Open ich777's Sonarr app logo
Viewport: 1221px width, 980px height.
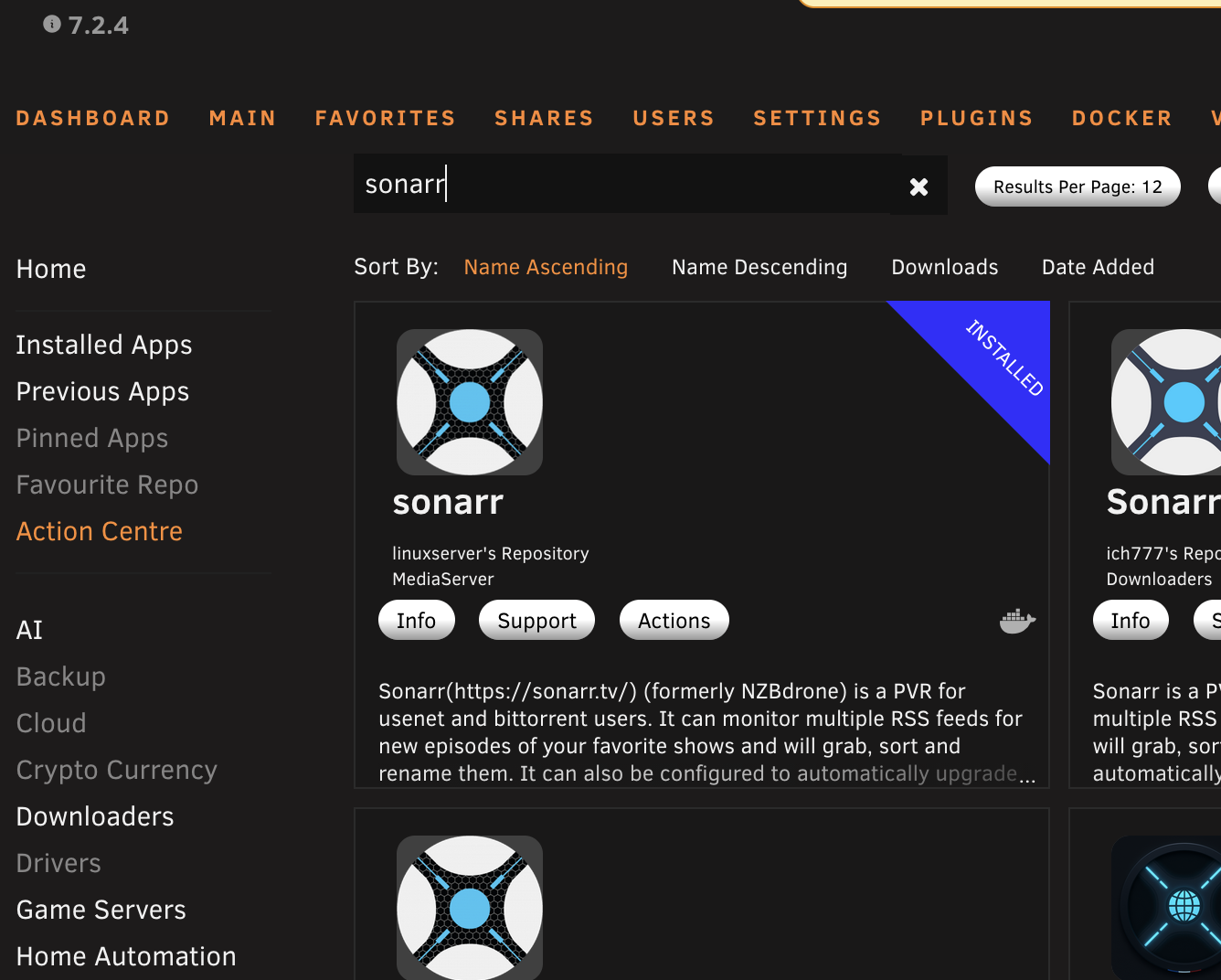tap(1166, 402)
